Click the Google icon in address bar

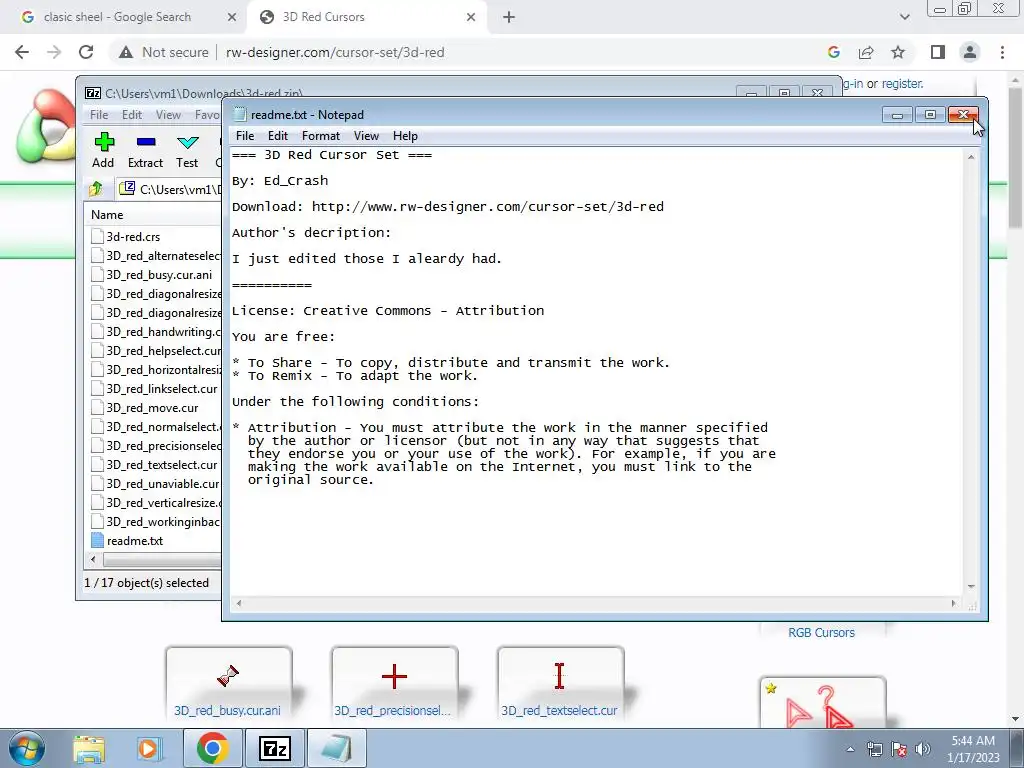click(833, 52)
